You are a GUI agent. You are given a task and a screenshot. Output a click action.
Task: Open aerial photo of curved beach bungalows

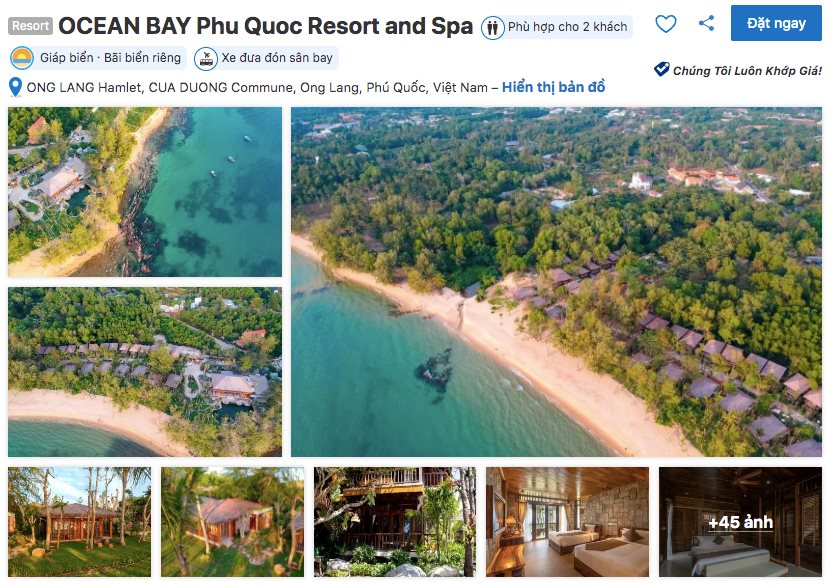[145, 372]
